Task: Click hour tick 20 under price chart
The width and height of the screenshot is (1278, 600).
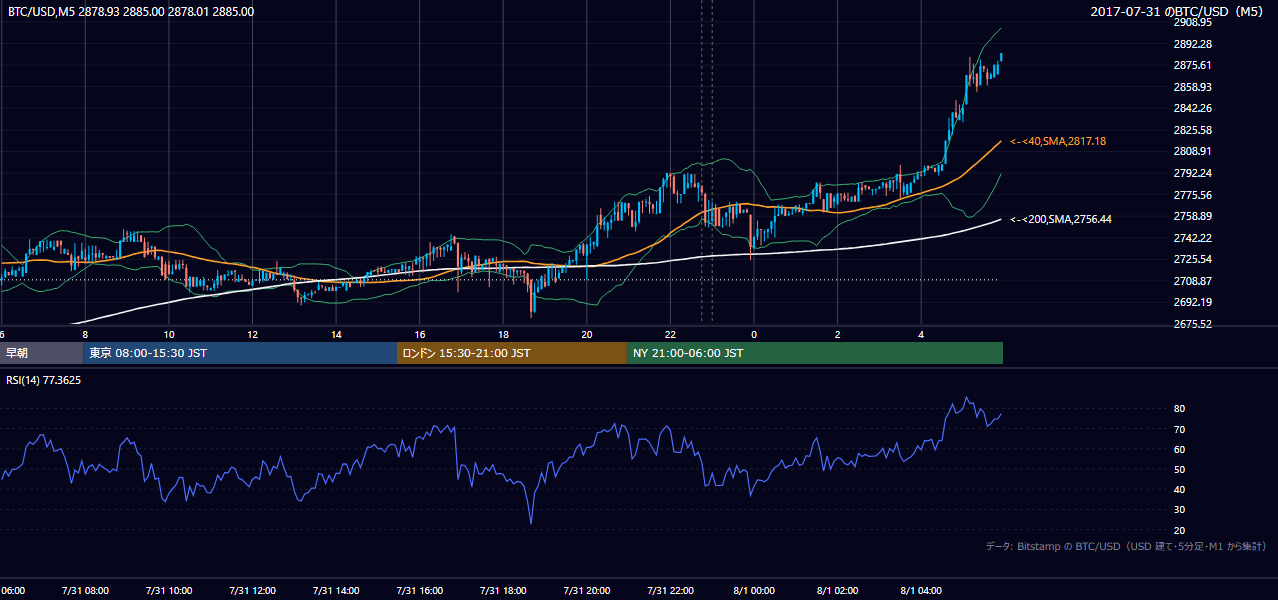Action: (x=587, y=334)
